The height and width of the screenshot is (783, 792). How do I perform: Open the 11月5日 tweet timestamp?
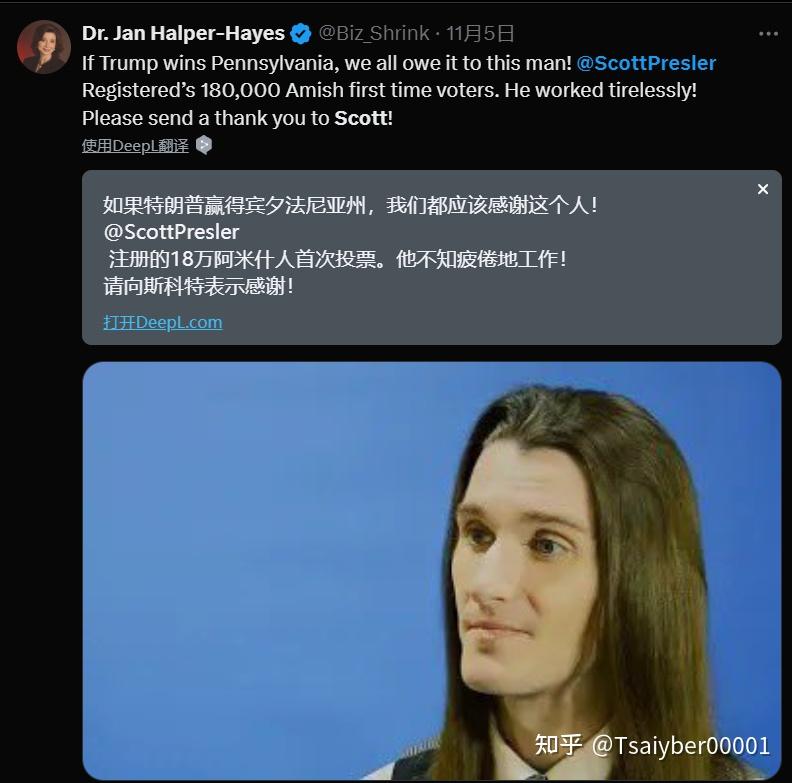tap(480, 33)
